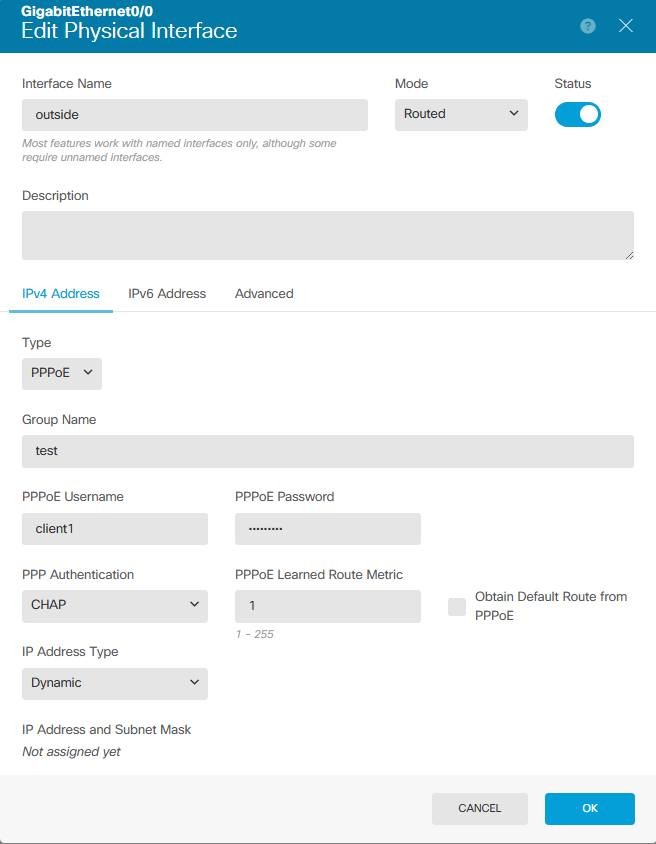Click the Cancel button
The image size is (656, 844).
point(479,808)
